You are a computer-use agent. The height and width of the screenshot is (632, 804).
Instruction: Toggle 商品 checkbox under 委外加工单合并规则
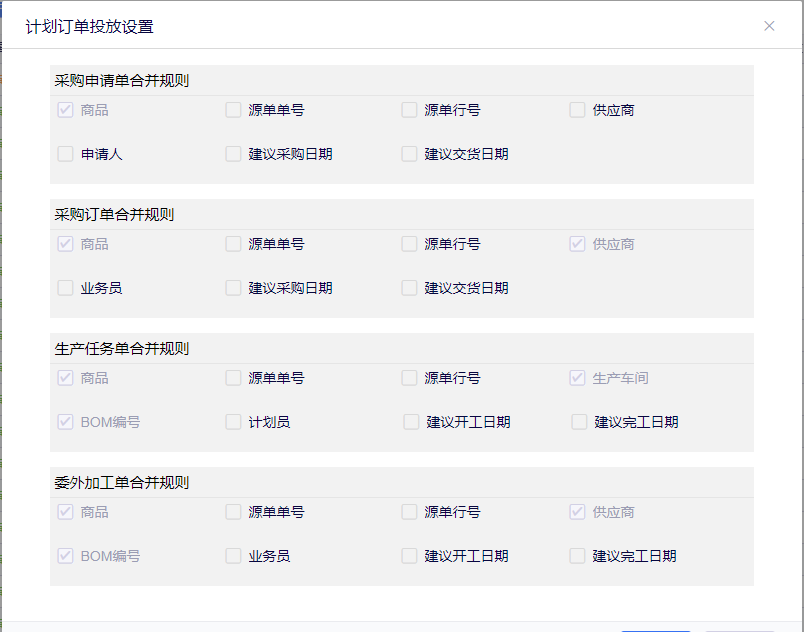[x=65, y=512]
